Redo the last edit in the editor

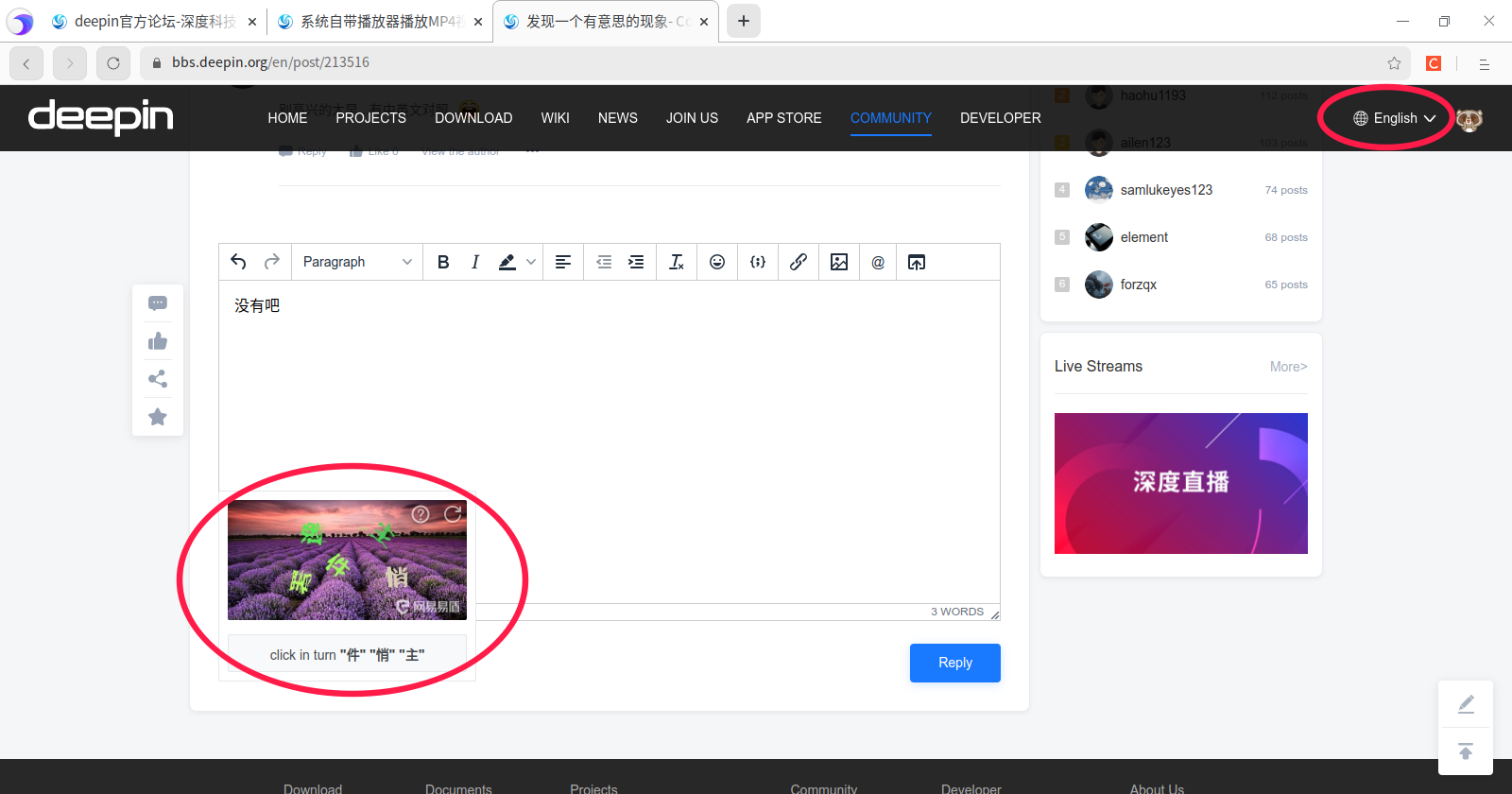pos(272,262)
